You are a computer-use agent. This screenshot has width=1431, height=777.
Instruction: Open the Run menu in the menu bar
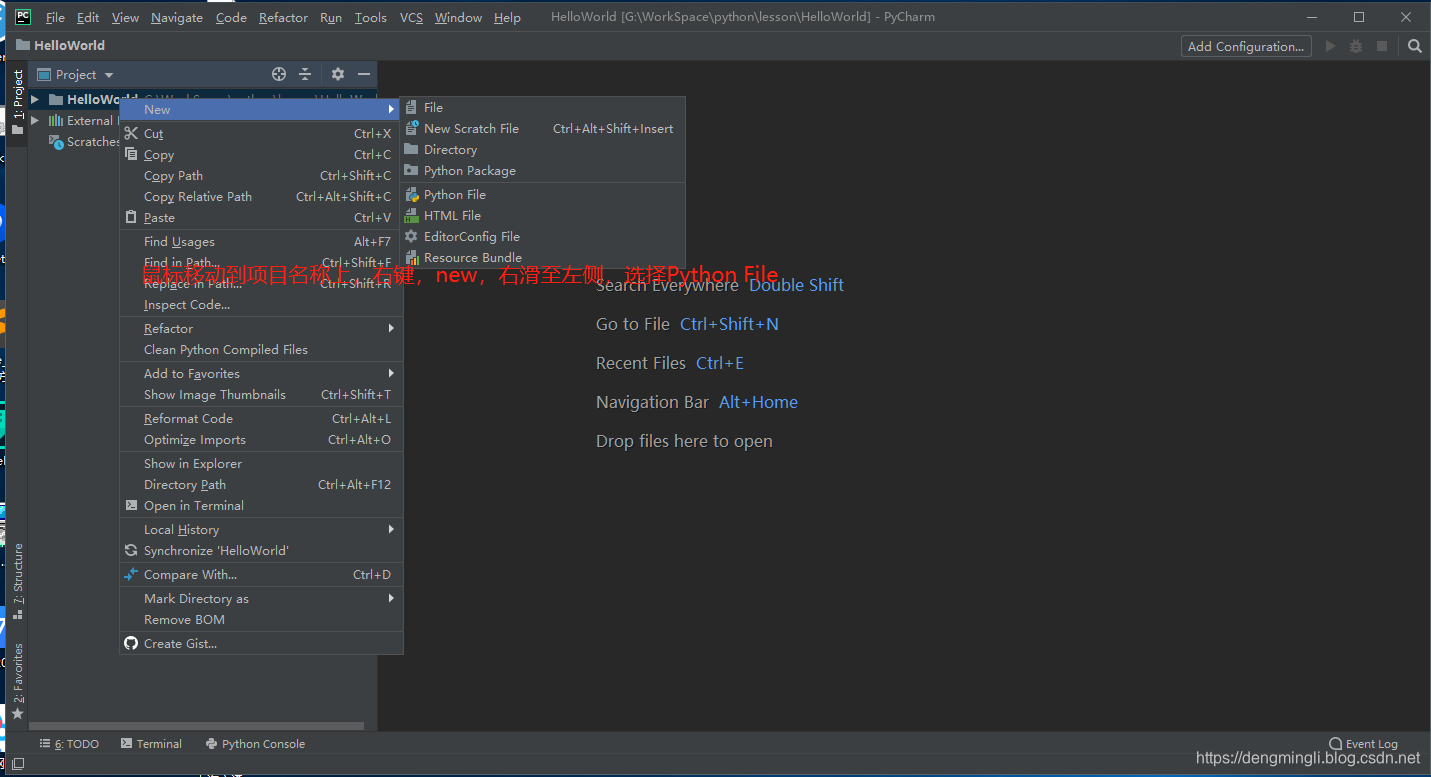pyautogui.click(x=331, y=18)
